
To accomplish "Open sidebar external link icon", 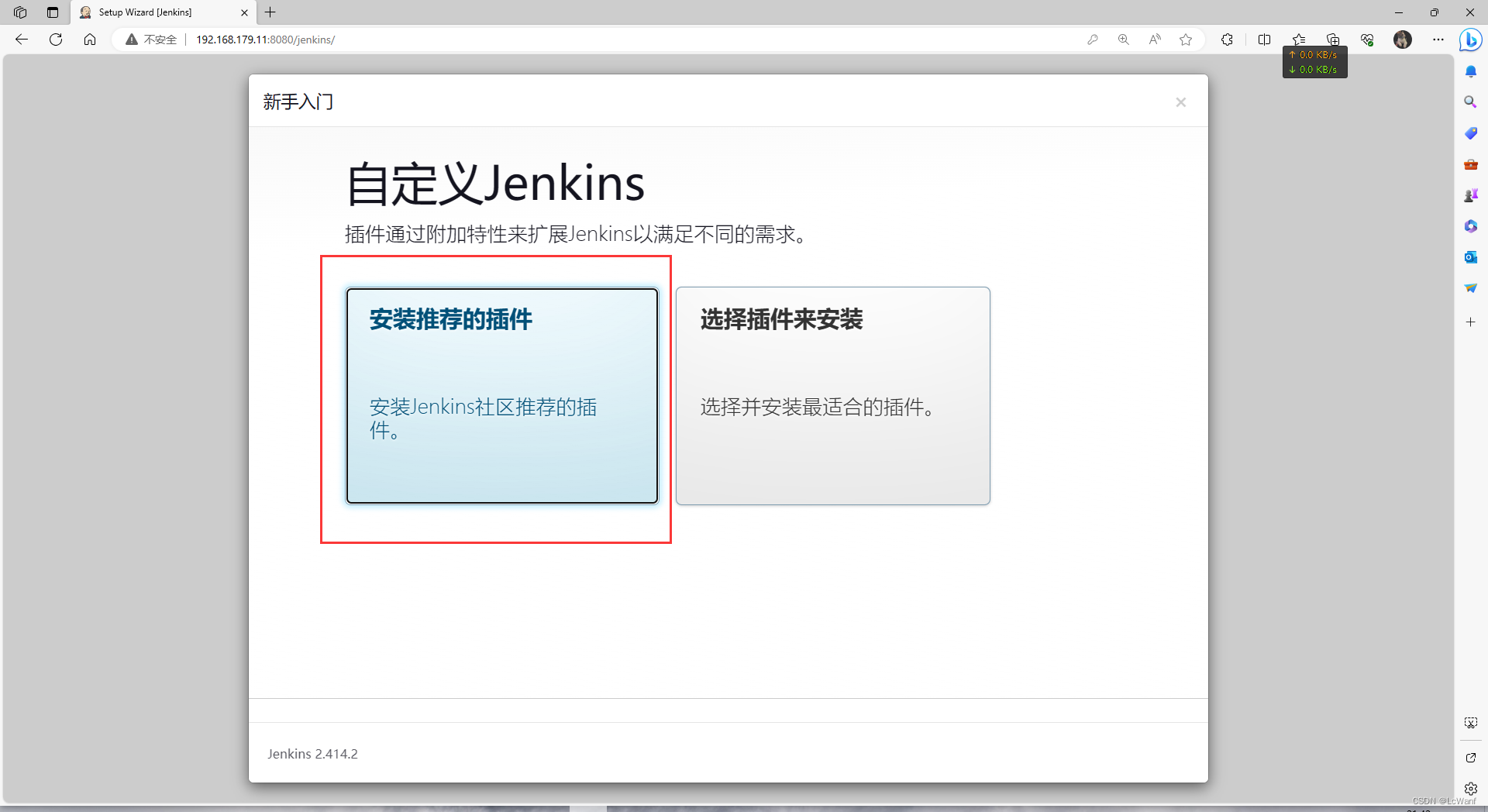I will click(x=1471, y=758).
